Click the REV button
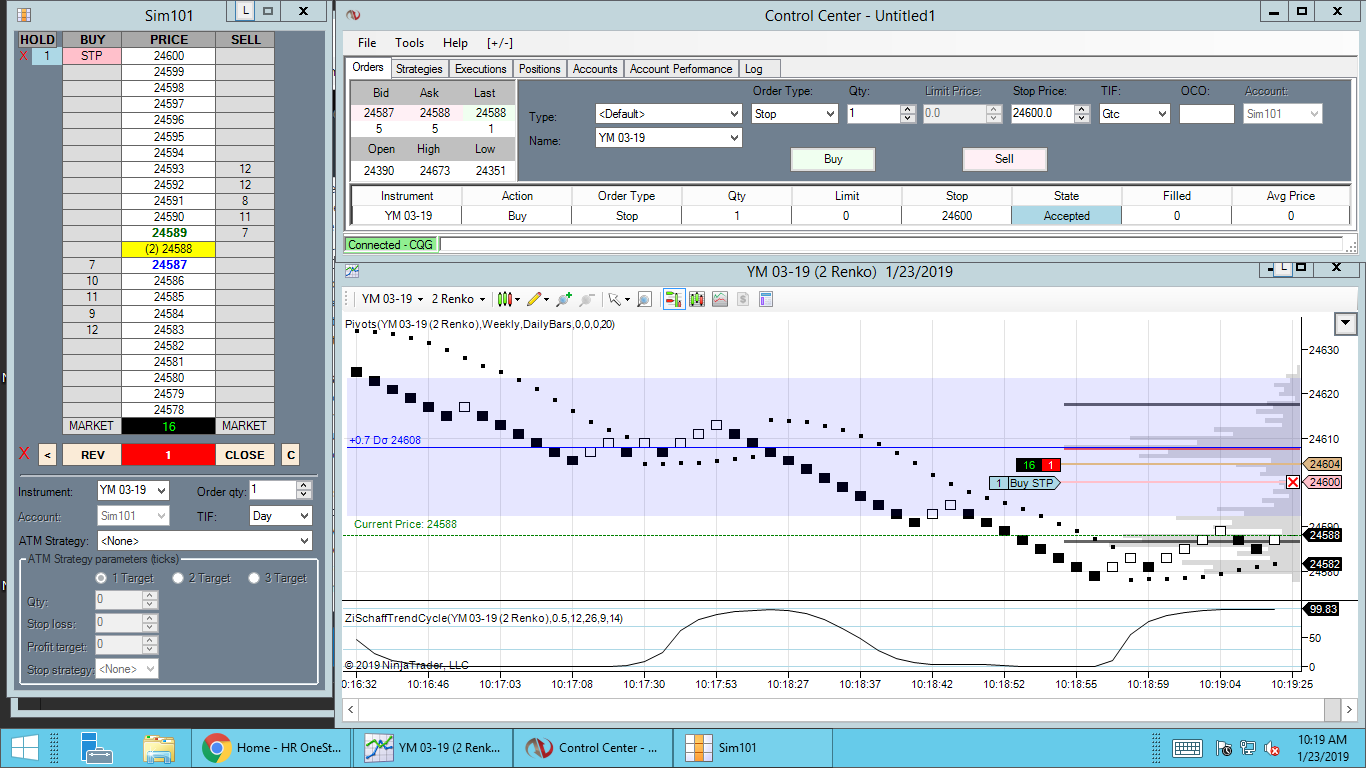1366x768 pixels. click(x=92, y=455)
